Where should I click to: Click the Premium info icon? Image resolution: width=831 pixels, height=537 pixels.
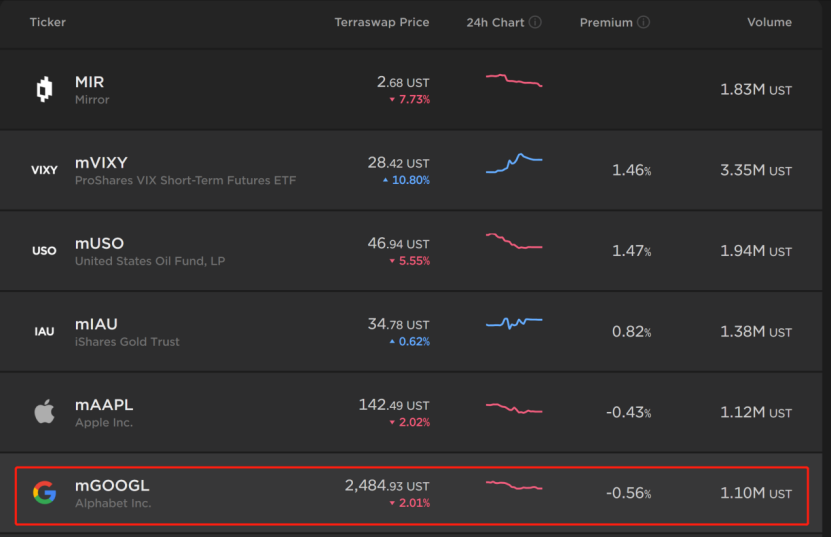point(643,22)
